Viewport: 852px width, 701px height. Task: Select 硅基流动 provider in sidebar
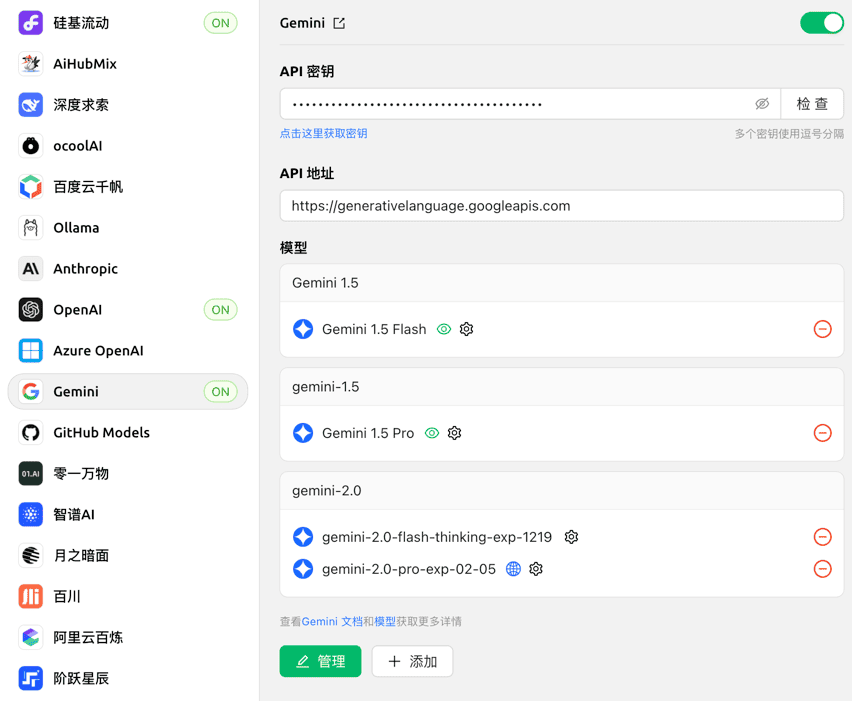point(128,23)
